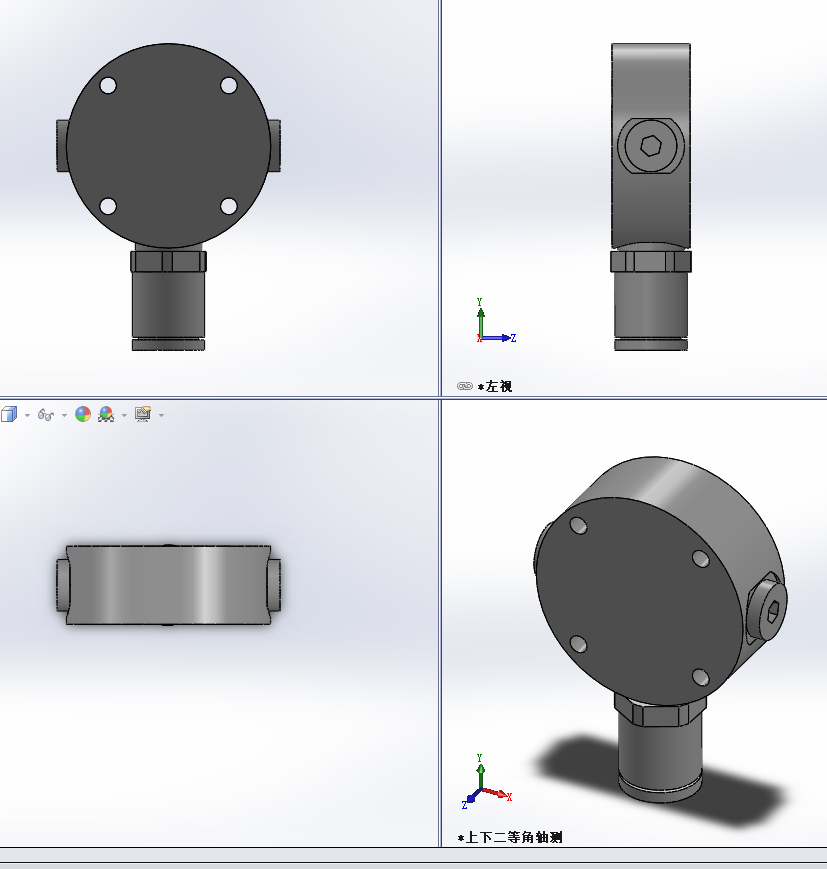Click the Apply Scene checkered-ball icon
Viewport: 827px width, 869px height.
point(106,414)
